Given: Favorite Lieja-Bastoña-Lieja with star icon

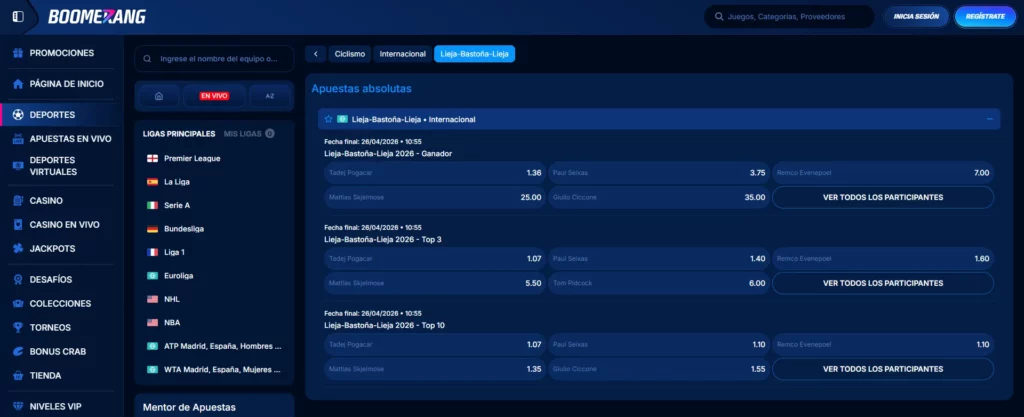Looking at the screenshot, I should (x=328, y=119).
